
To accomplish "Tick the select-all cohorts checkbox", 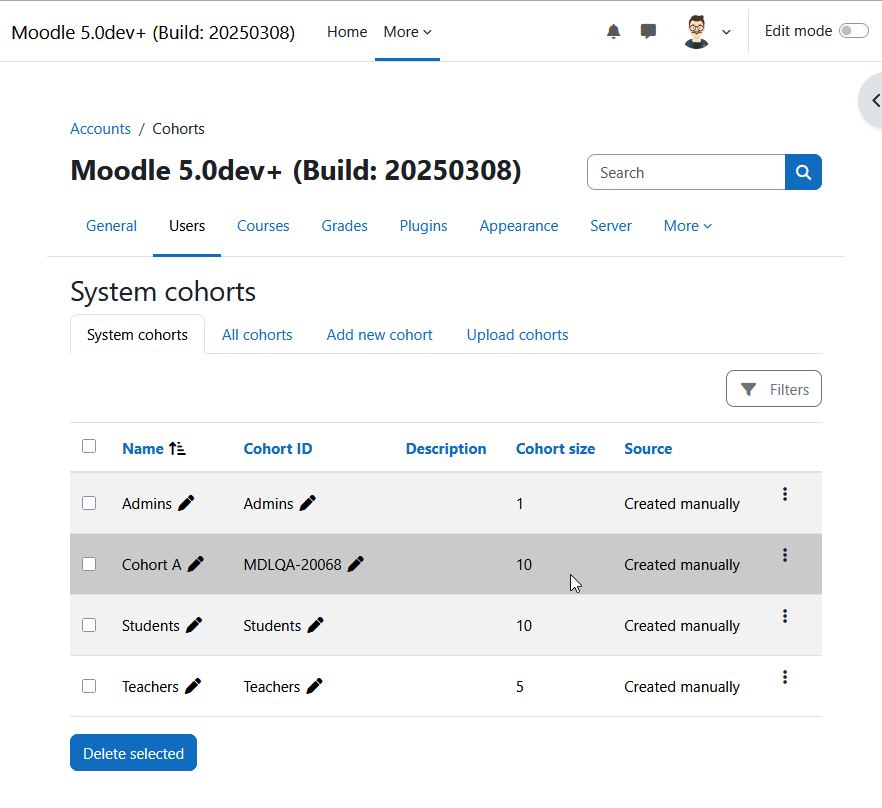I will click(89, 446).
